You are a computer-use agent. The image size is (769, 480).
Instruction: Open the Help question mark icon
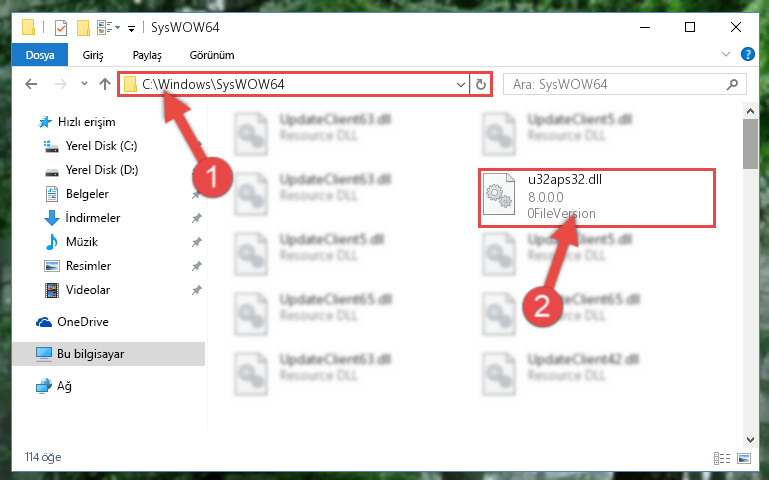[x=747, y=54]
